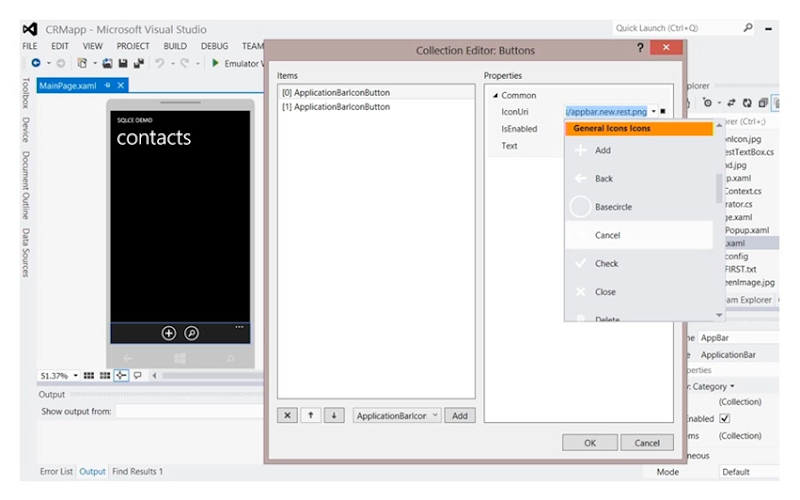800x500 pixels.
Task: Click the Undo toolbar icon
Action: click(160, 63)
